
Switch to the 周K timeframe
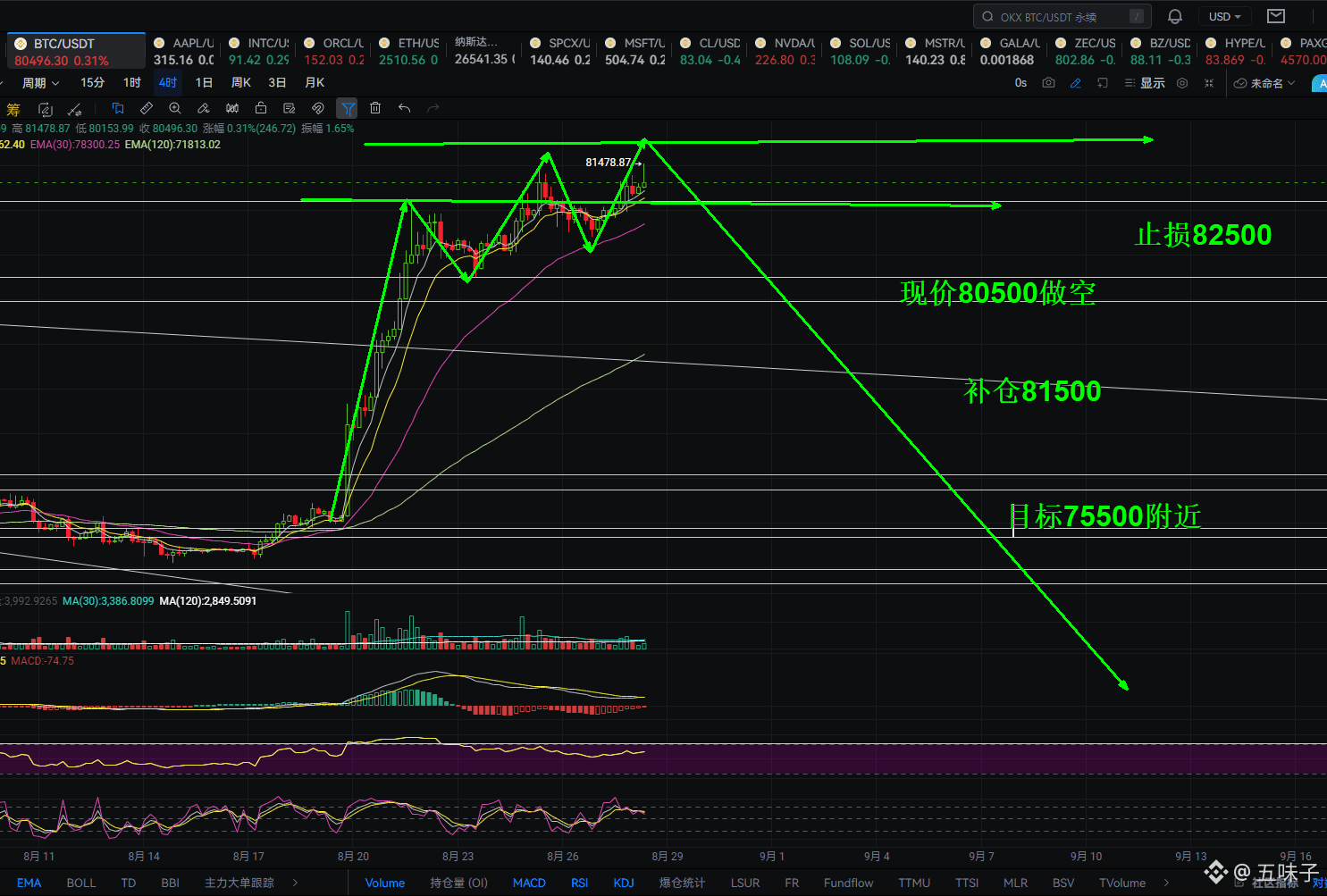[241, 82]
